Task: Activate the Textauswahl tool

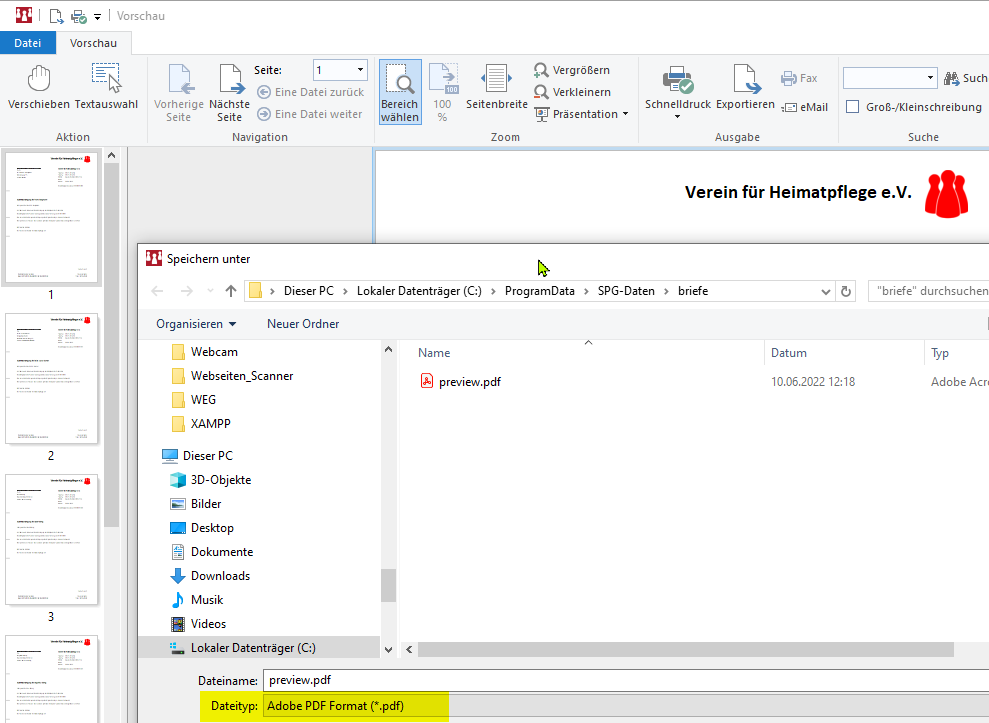Action: pyautogui.click(x=106, y=88)
